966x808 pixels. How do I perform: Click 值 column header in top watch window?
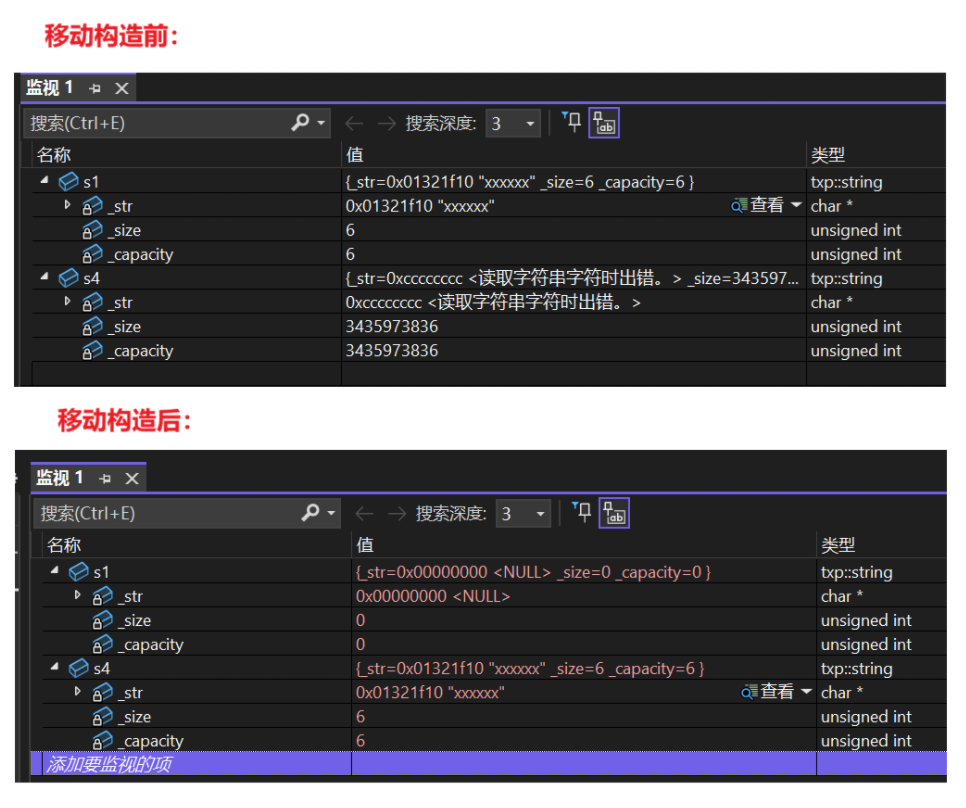point(355,155)
